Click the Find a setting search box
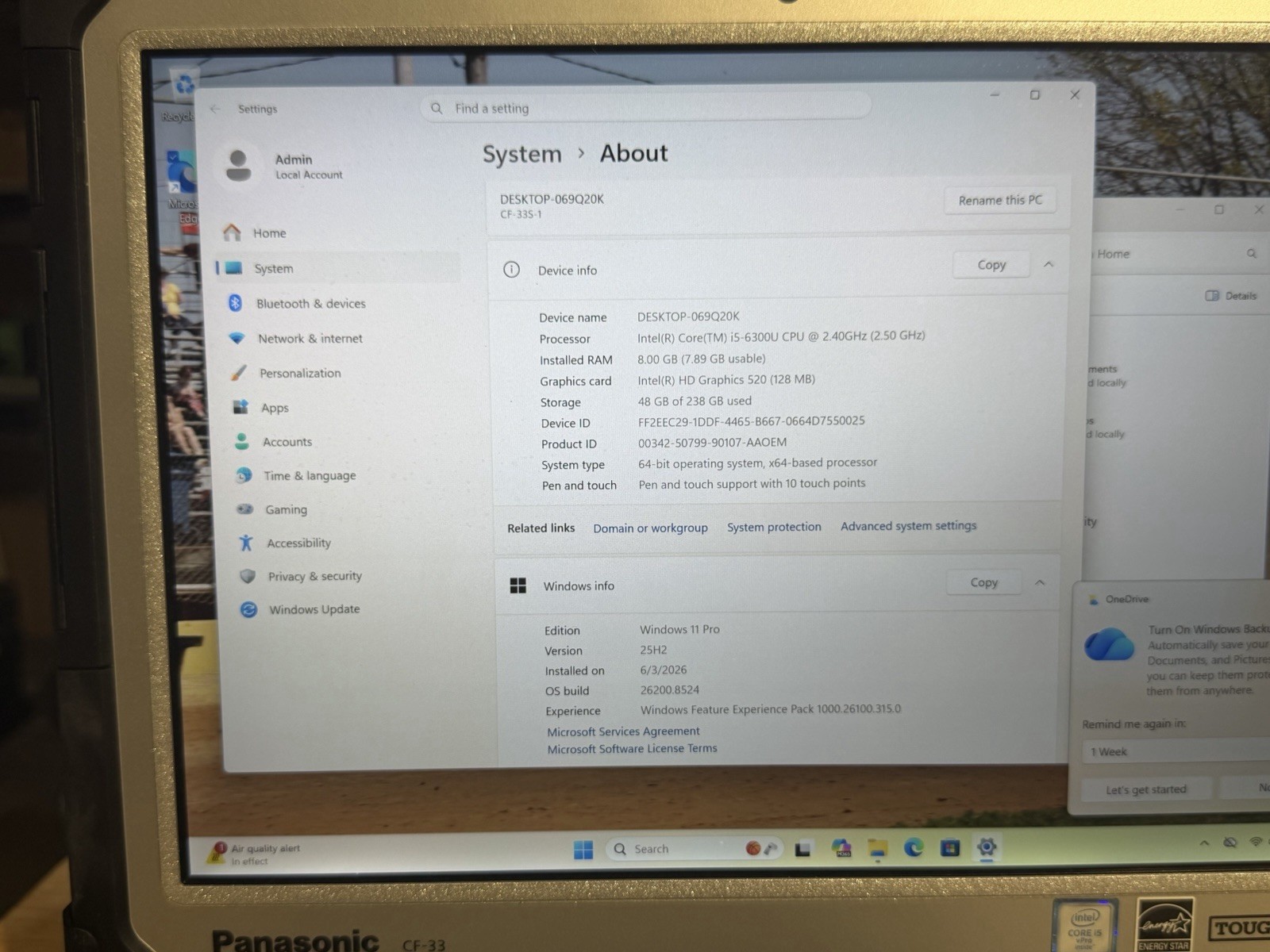This screenshot has width=1270, height=952. click(x=645, y=107)
